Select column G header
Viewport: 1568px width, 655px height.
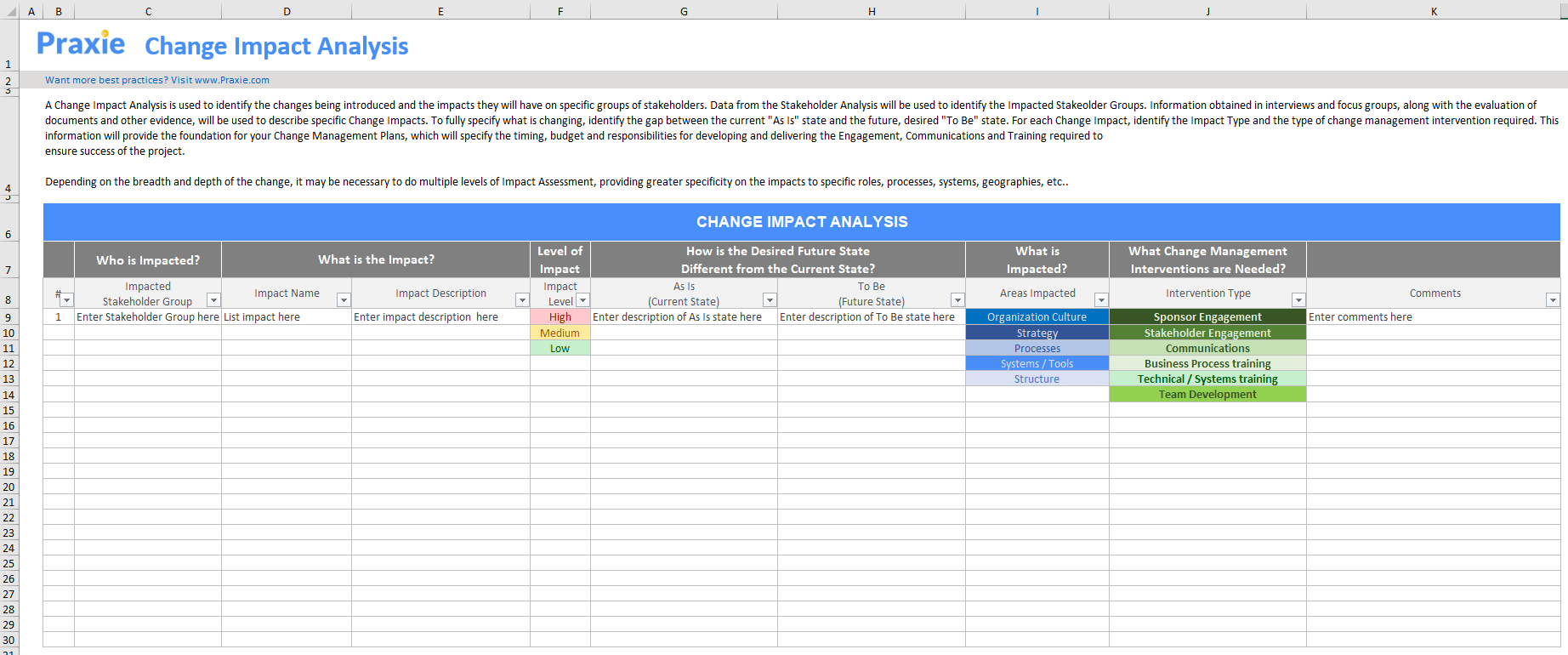[684, 11]
